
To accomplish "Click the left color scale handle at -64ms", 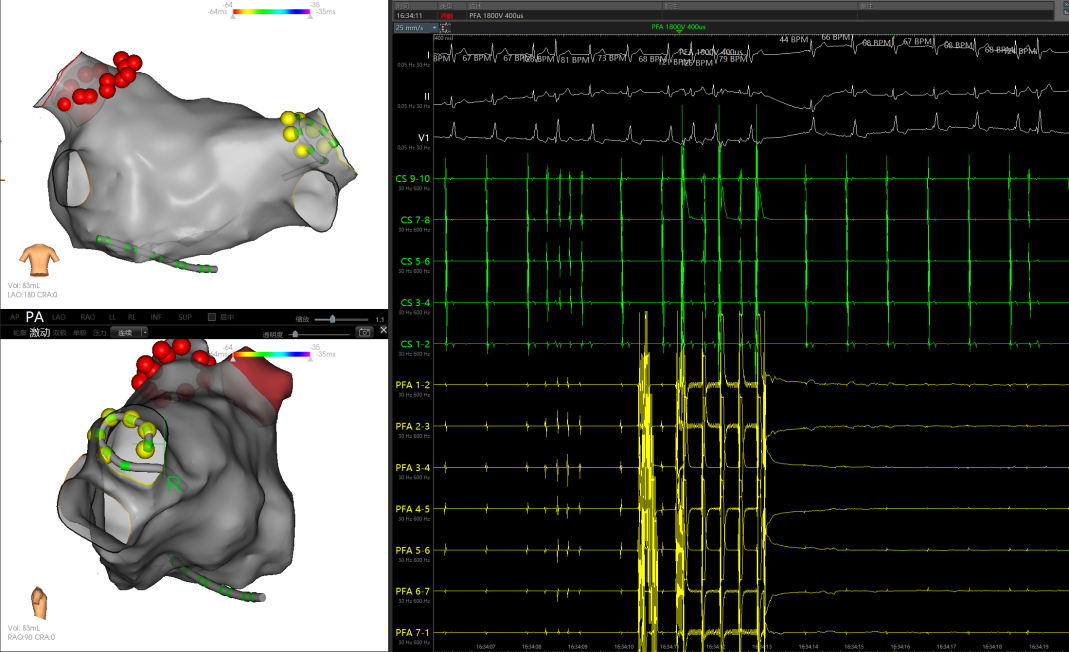I will (234, 18).
